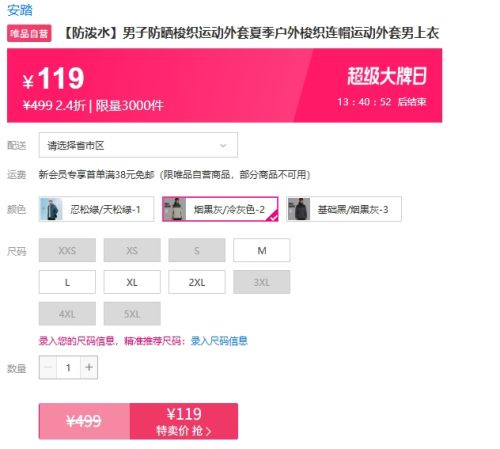Click the blue jacket thumbnail image

coord(51,209)
